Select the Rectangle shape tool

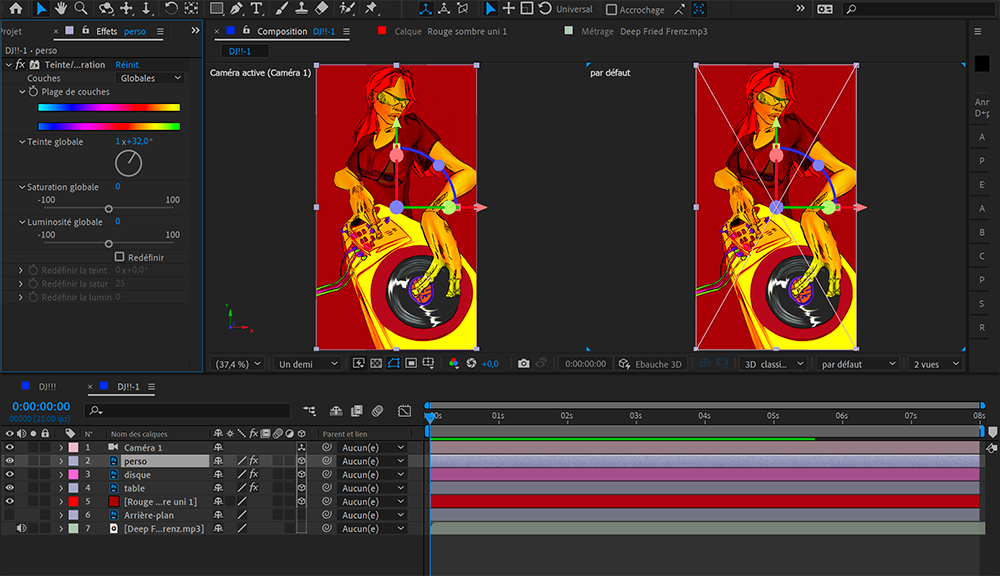point(217,8)
